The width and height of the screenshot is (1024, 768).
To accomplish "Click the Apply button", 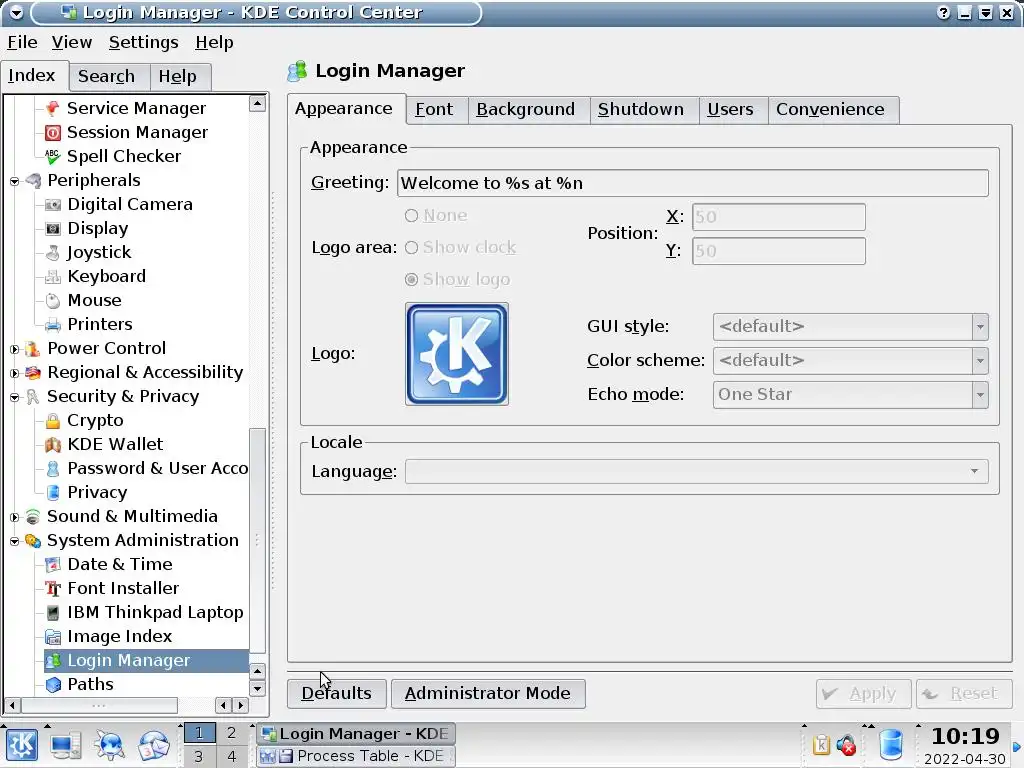I will 863,694.
